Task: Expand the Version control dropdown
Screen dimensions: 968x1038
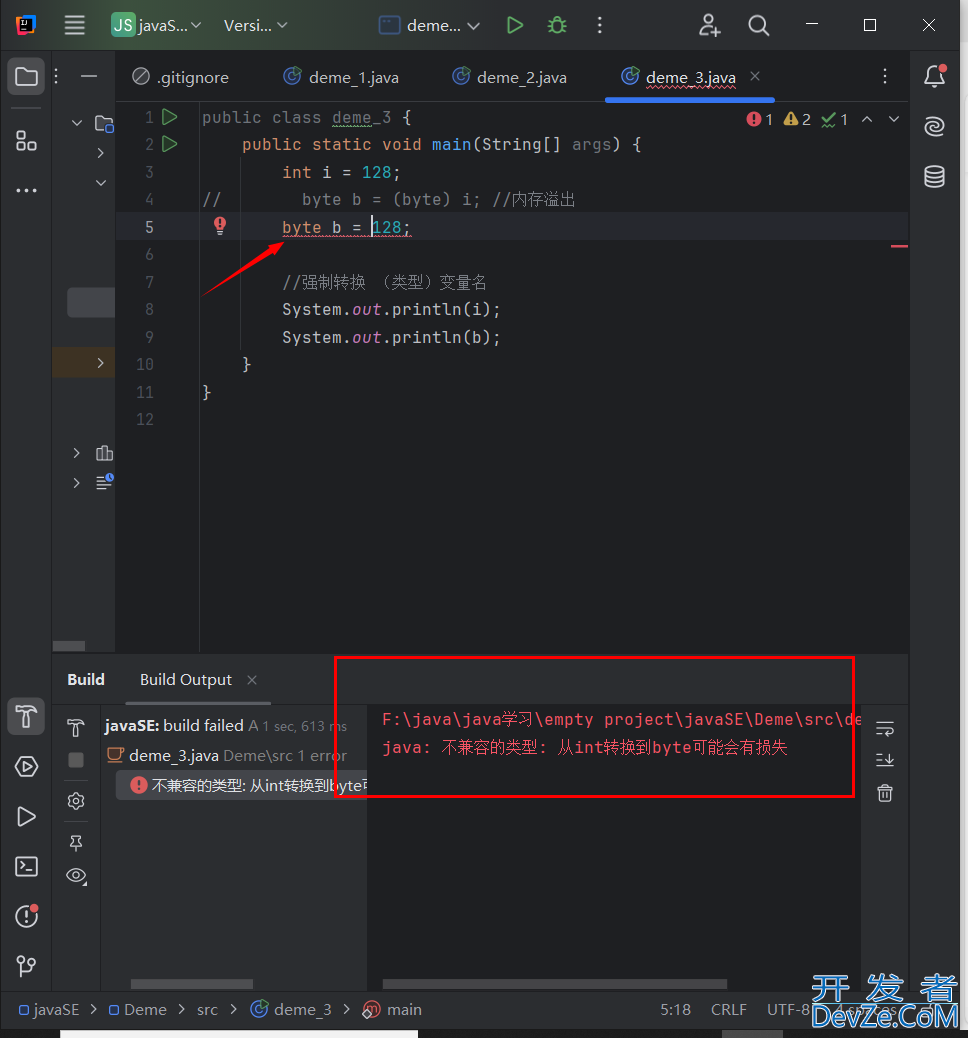Action: (x=255, y=25)
